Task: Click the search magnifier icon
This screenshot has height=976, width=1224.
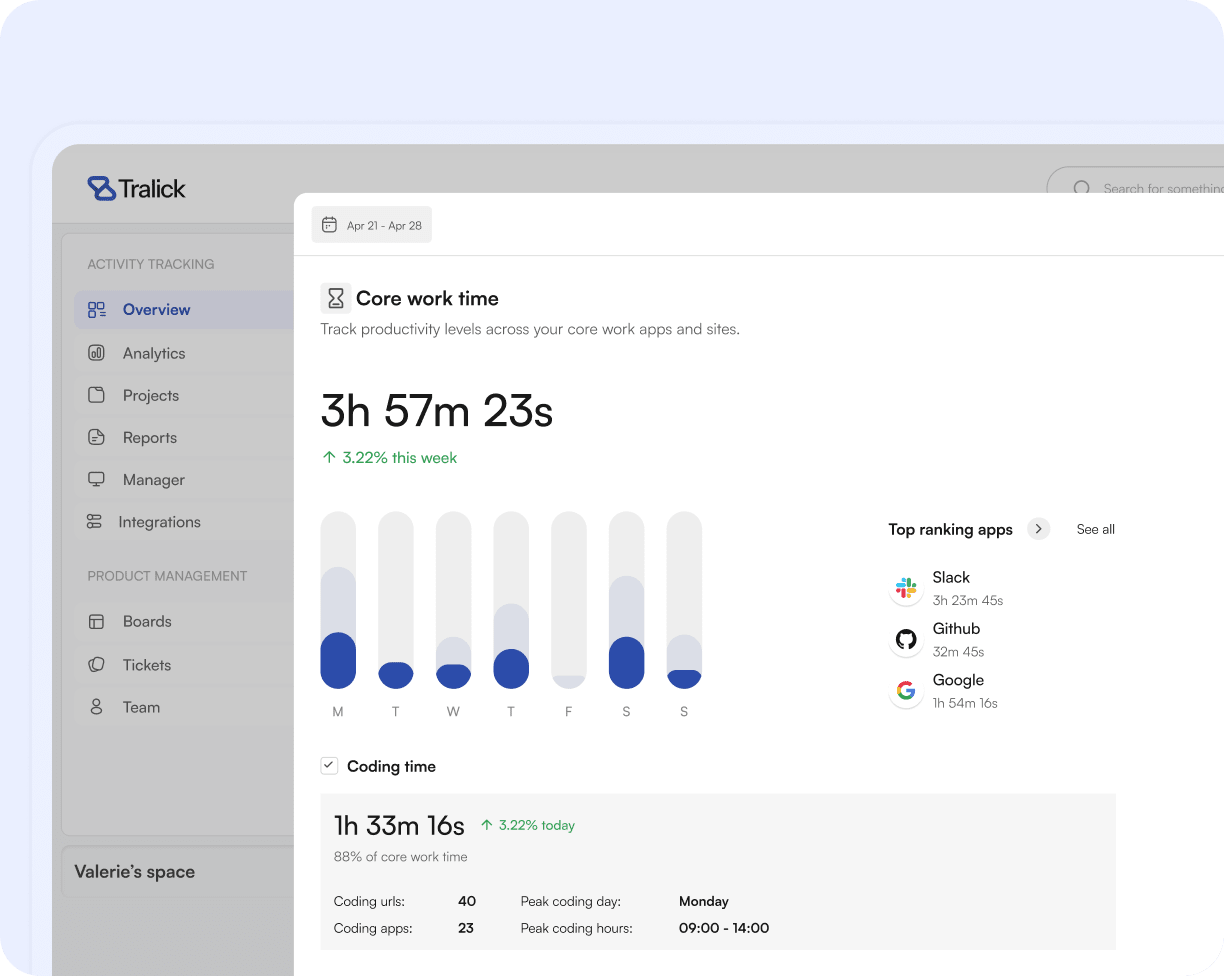Action: tap(1081, 188)
